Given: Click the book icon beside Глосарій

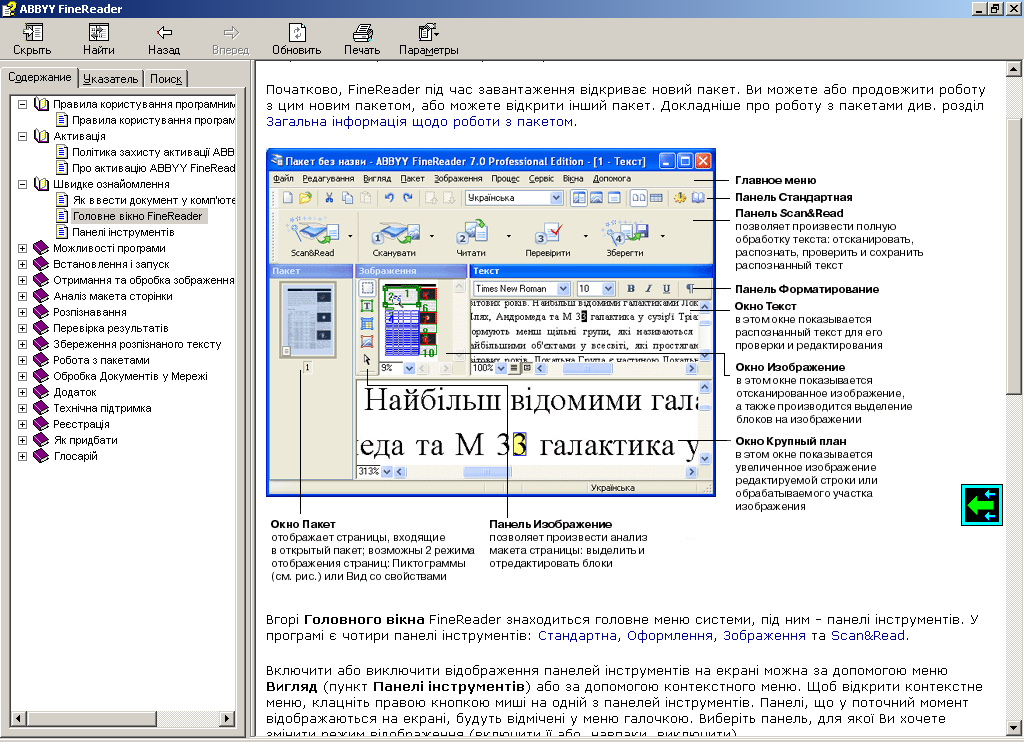Looking at the screenshot, I should (41, 456).
